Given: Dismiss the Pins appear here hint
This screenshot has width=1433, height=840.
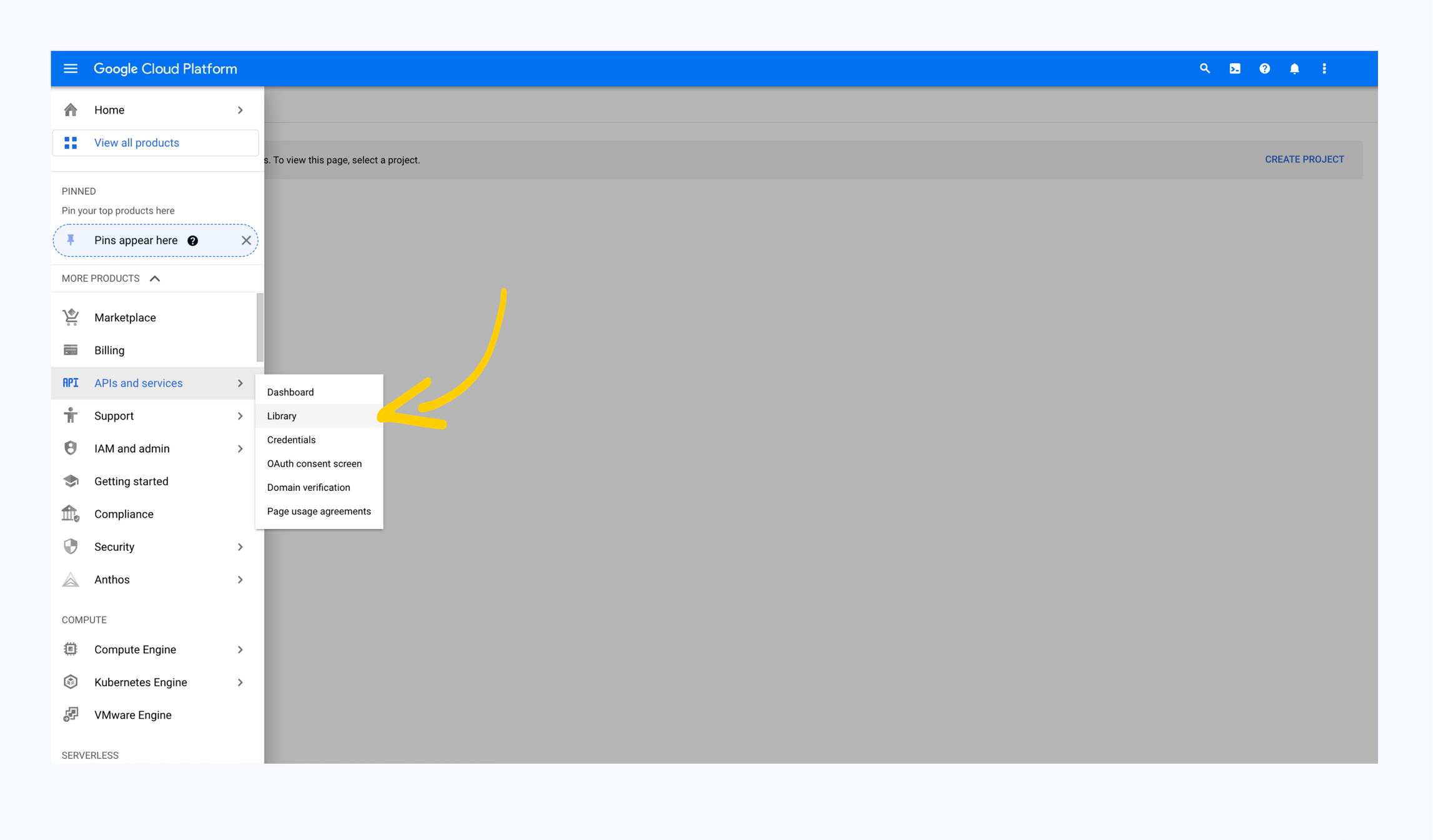Looking at the screenshot, I should point(246,240).
